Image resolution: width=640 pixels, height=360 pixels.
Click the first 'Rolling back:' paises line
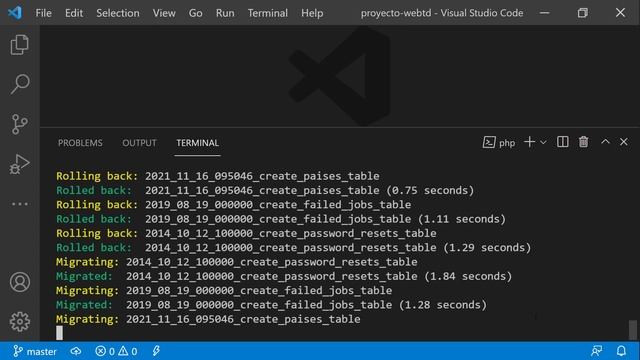click(218, 176)
